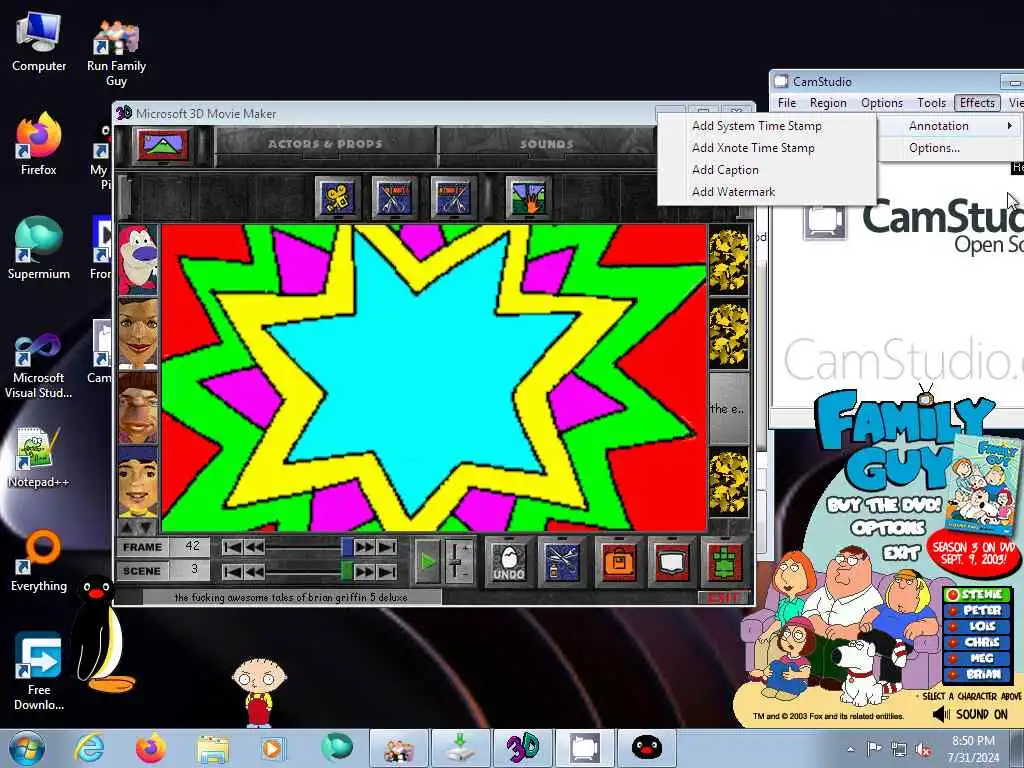Step forward one frame
The height and width of the screenshot is (768, 1024).
coord(364,547)
